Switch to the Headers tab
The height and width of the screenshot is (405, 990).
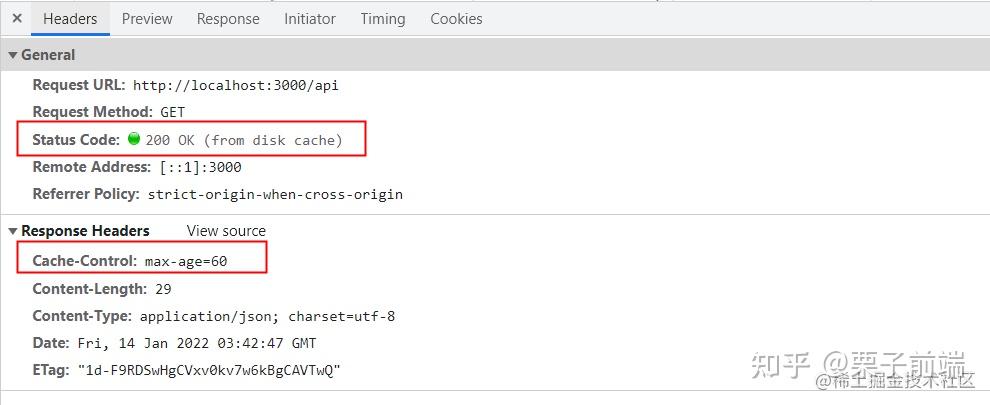(x=70, y=19)
